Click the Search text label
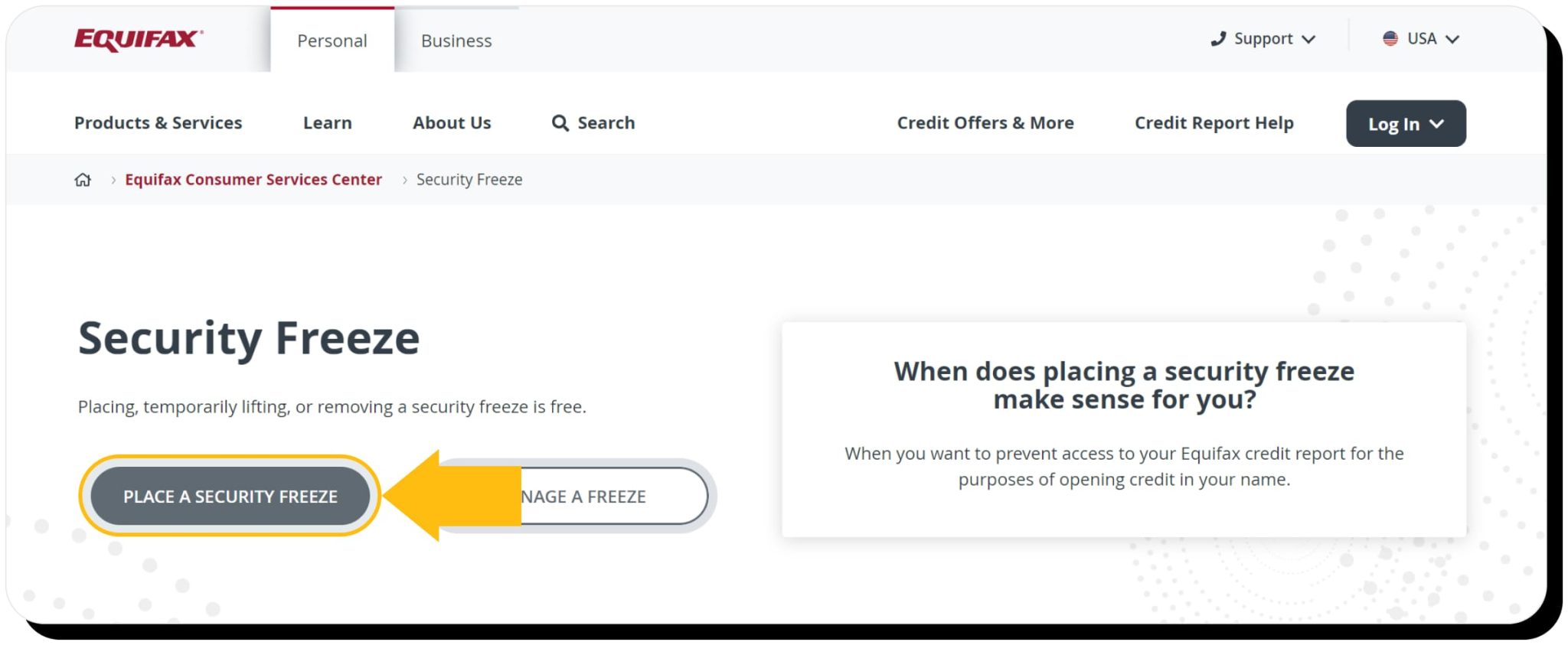1568x645 pixels. pyautogui.click(x=606, y=123)
